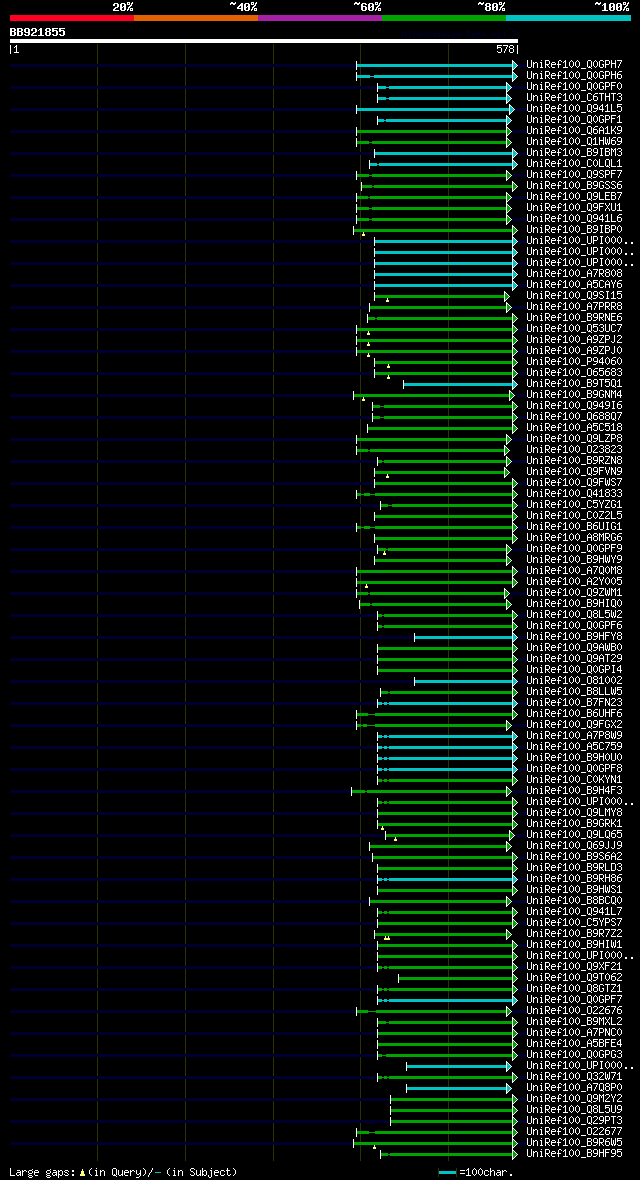Select the UniRef100_Q9FXU1 label
The image size is (640, 1180).
pos(574,208)
